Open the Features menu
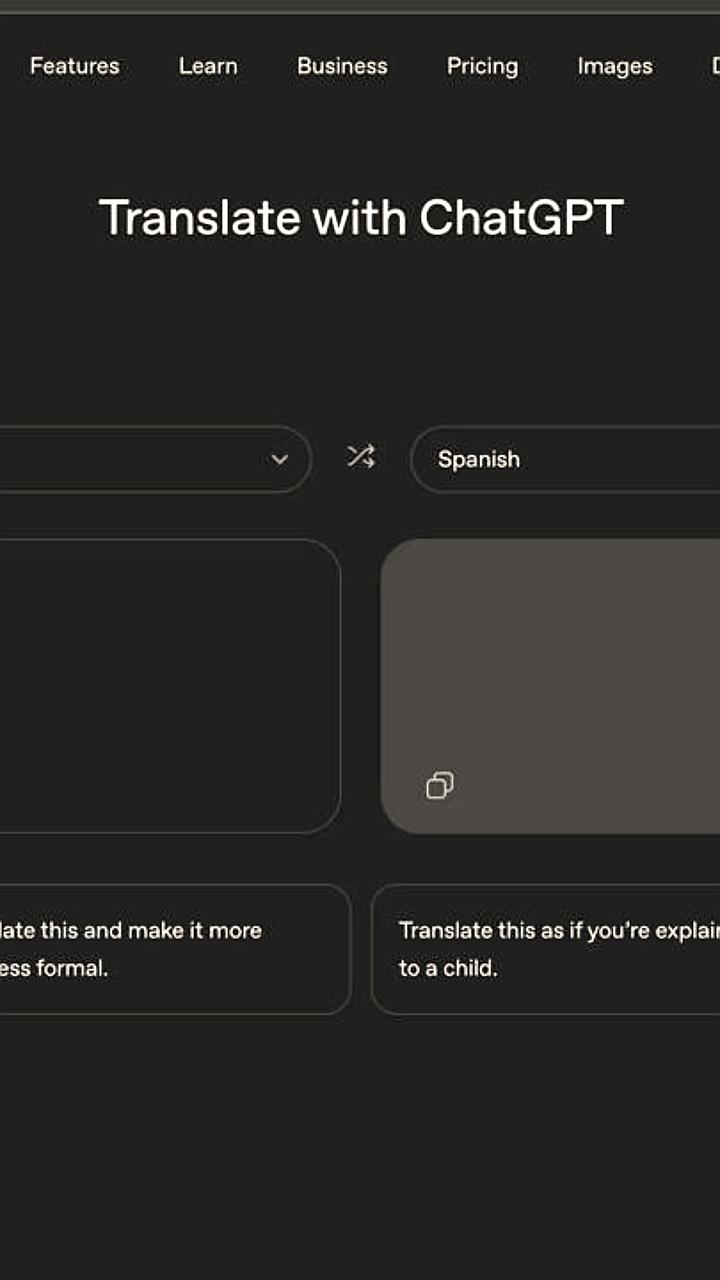Image resolution: width=720 pixels, height=1280 pixels. coord(75,66)
